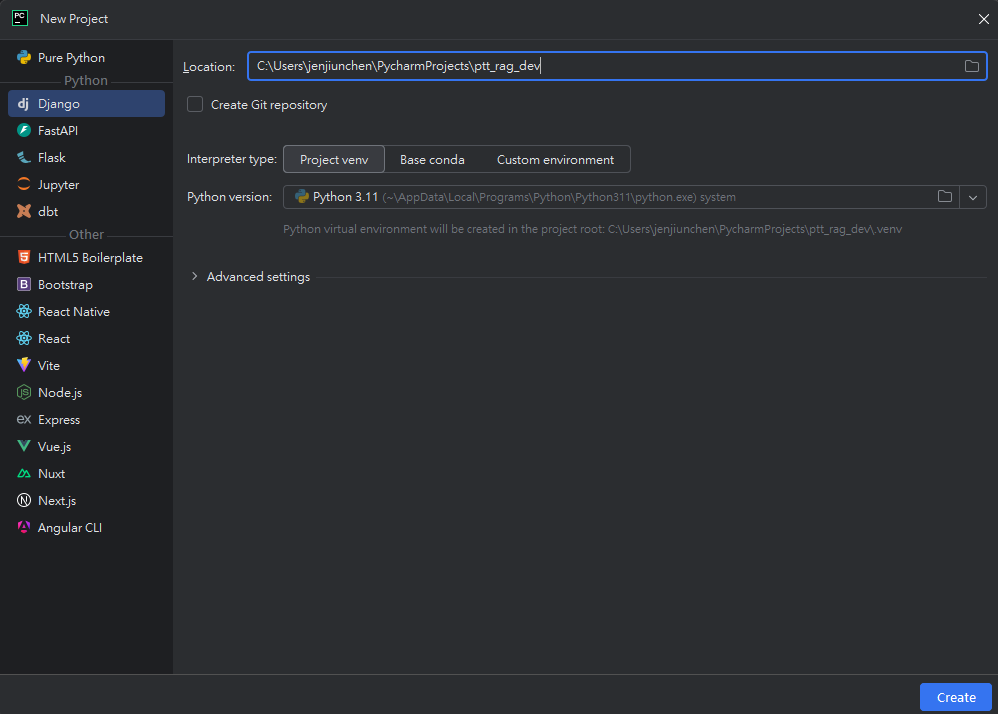The image size is (998, 714).
Task: Click the Python version label
Action: click(229, 197)
